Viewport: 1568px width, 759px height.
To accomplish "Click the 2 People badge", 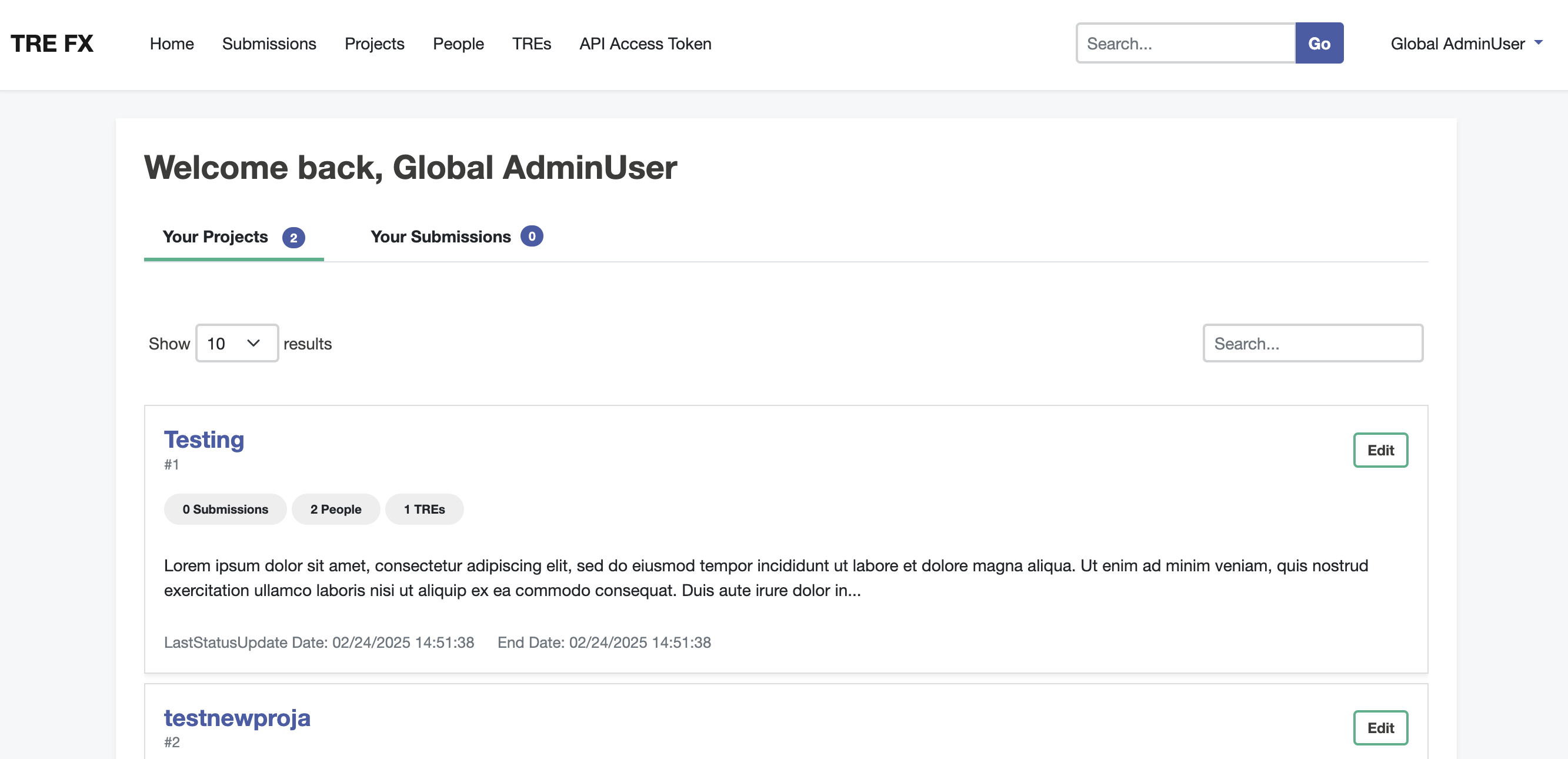I will click(x=335, y=510).
